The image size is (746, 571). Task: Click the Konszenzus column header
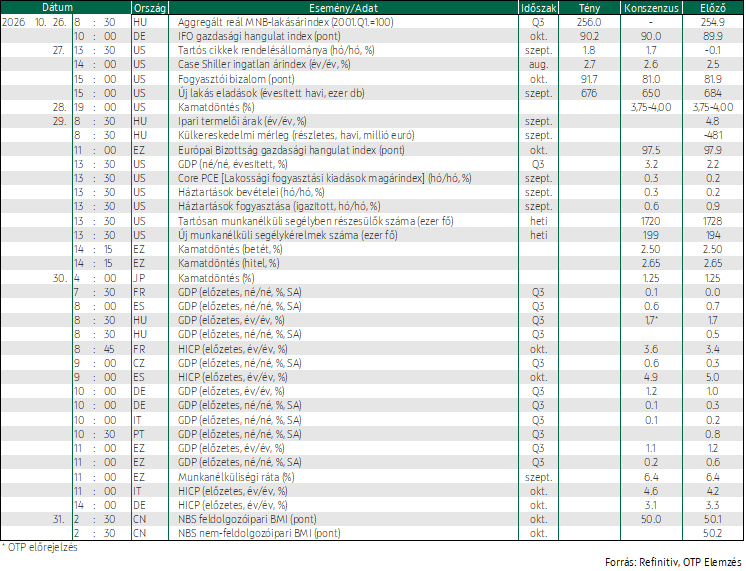coord(651,8)
